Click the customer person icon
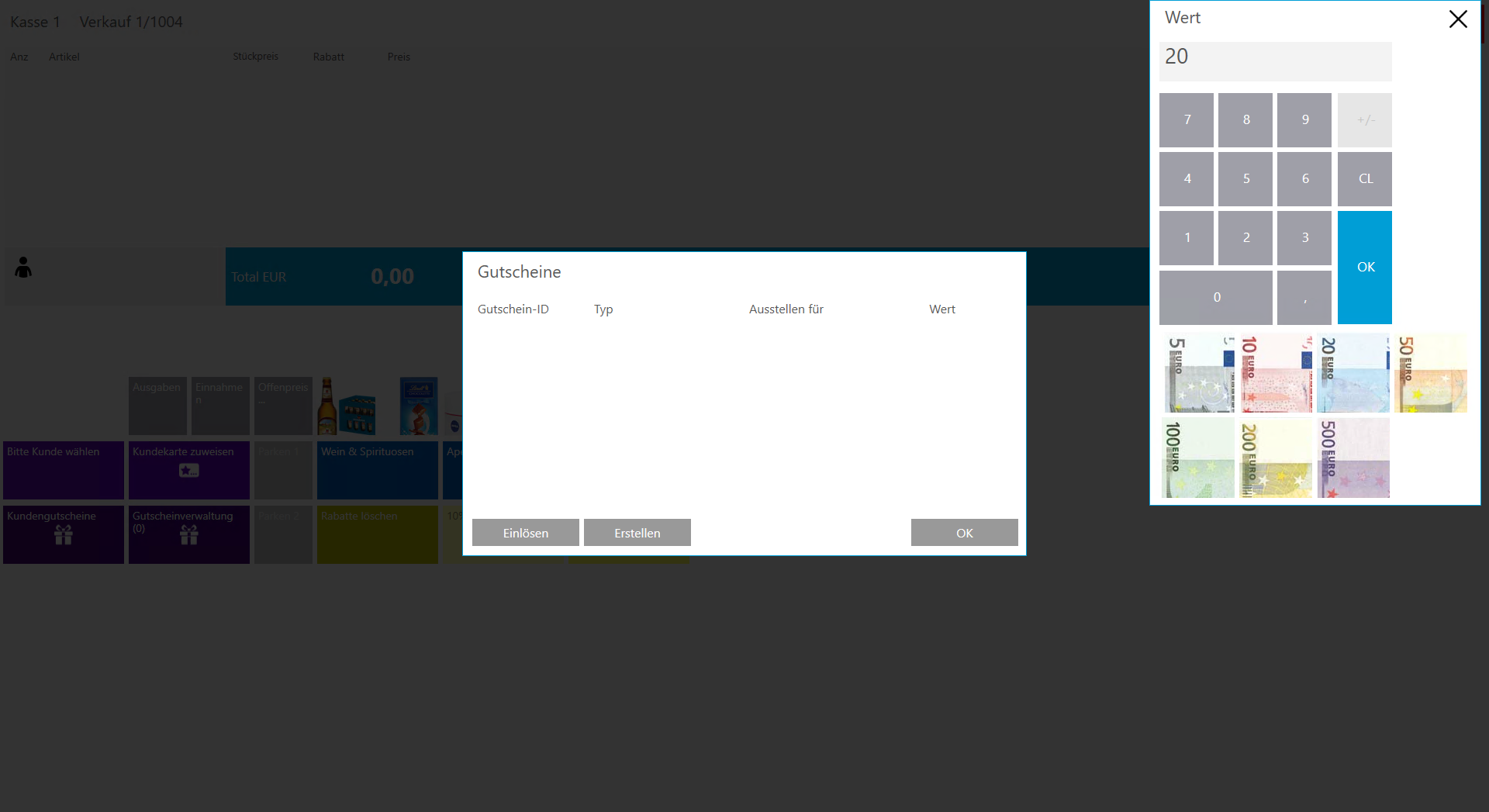1489x812 pixels. pyautogui.click(x=23, y=268)
